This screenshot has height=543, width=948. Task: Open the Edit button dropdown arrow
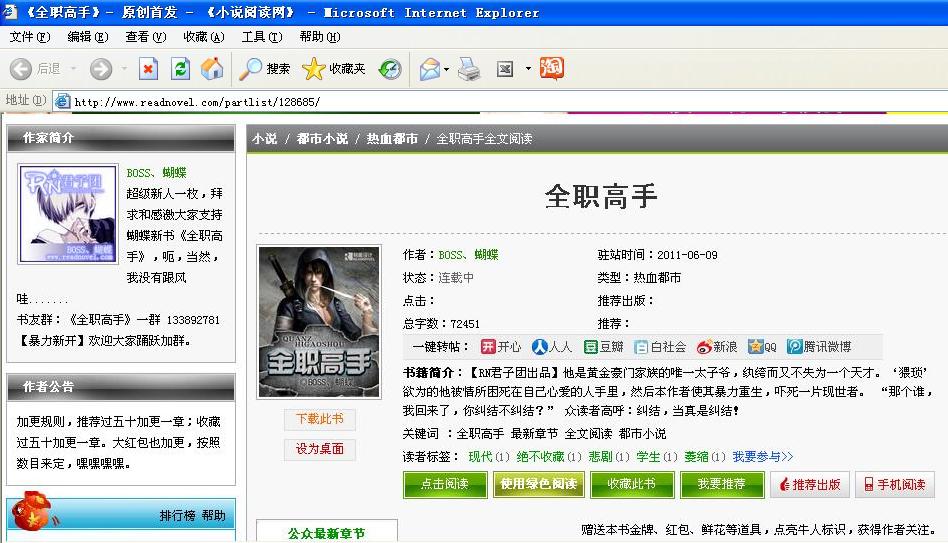528,69
